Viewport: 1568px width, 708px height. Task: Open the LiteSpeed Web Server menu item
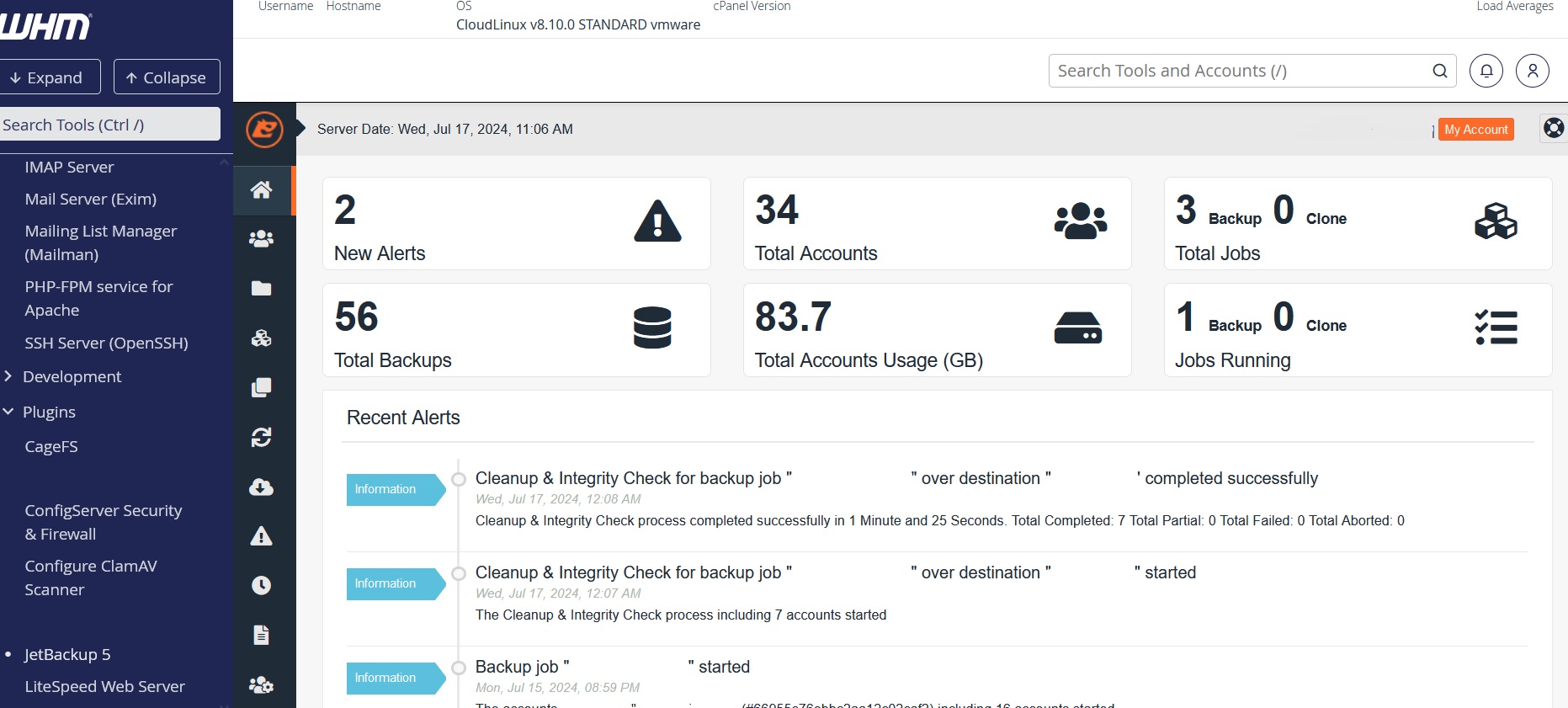coord(104,686)
